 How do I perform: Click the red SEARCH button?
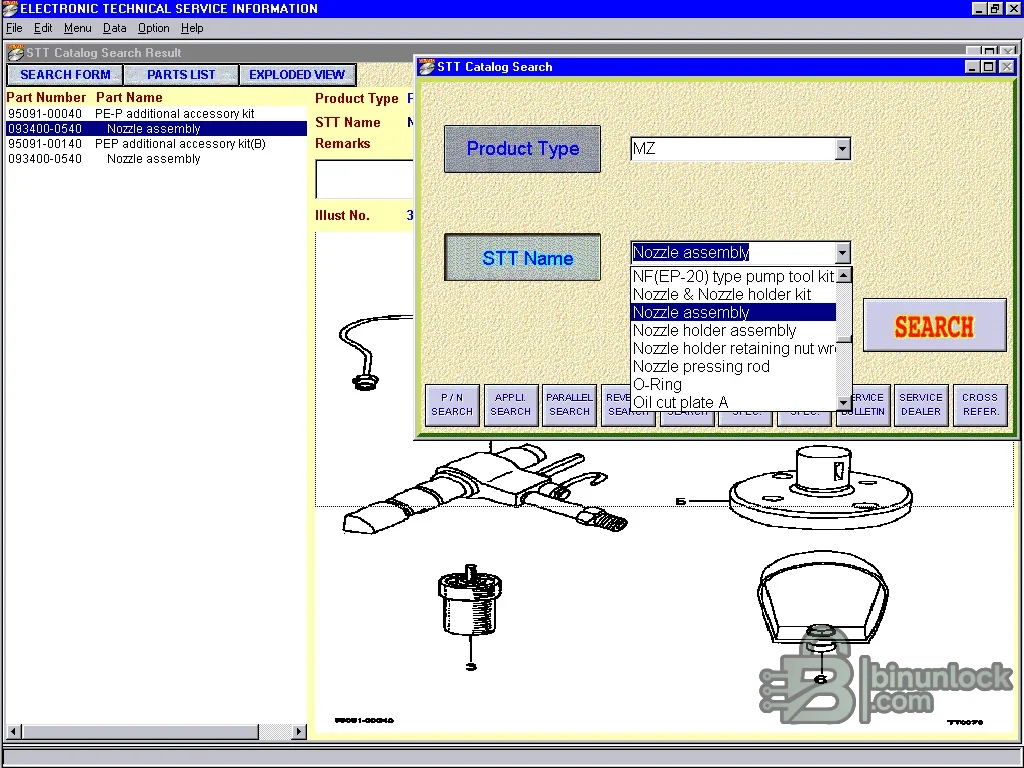coord(935,326)
